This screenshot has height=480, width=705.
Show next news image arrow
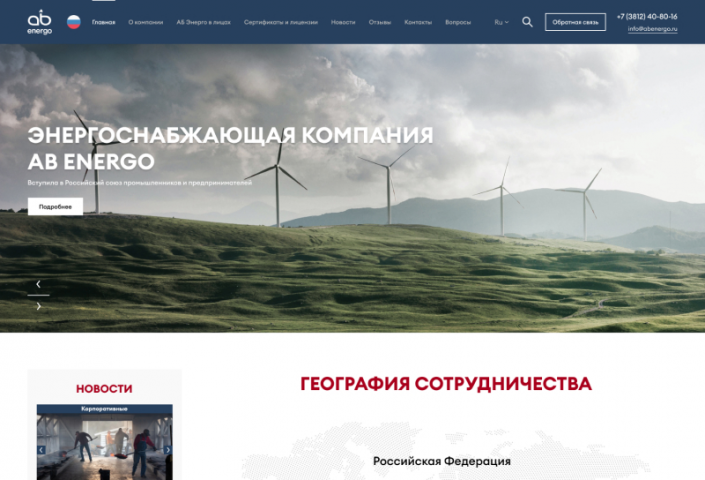coord(168,450)
